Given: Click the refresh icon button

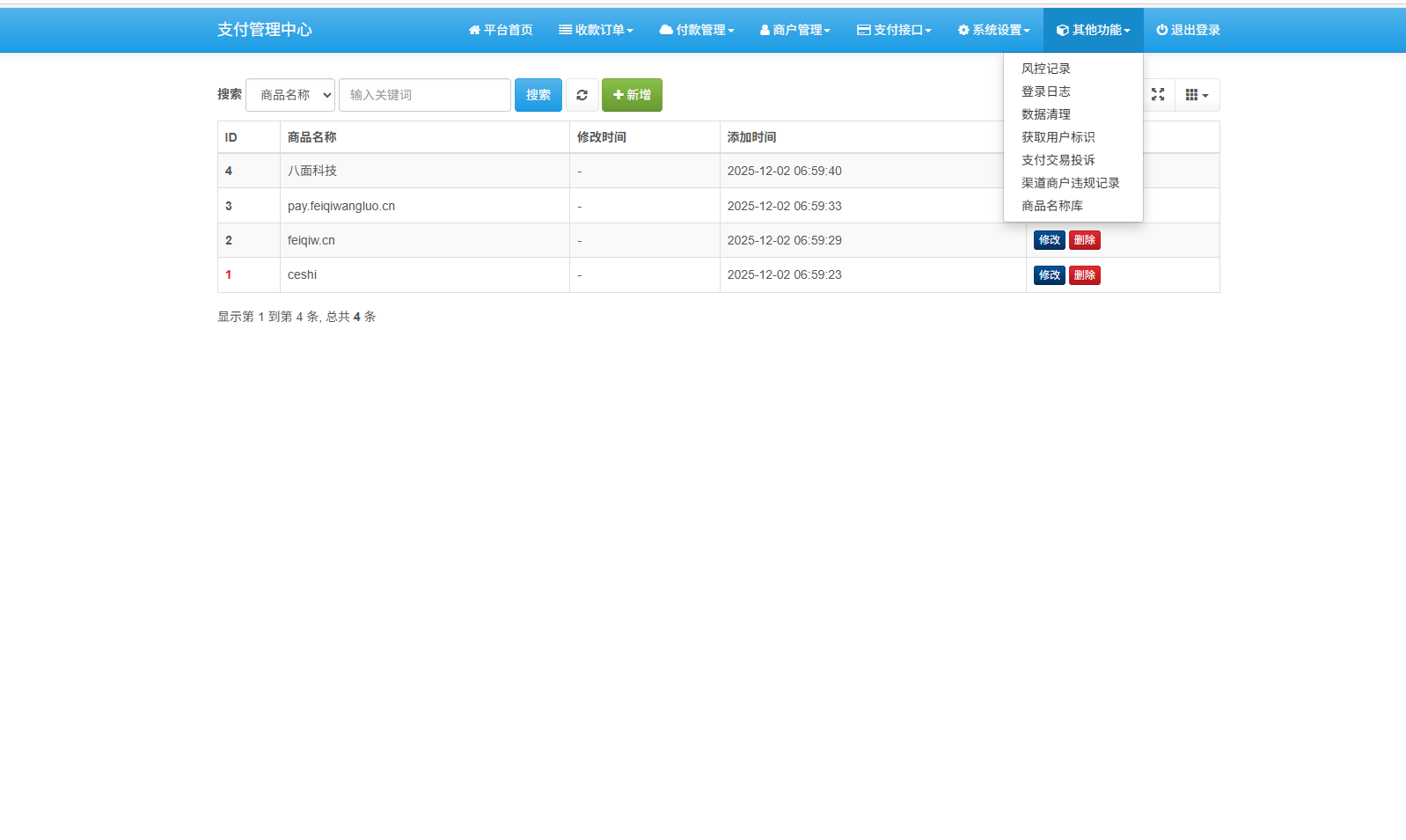Looking at the screenshot, I should [x=582, y=95].
